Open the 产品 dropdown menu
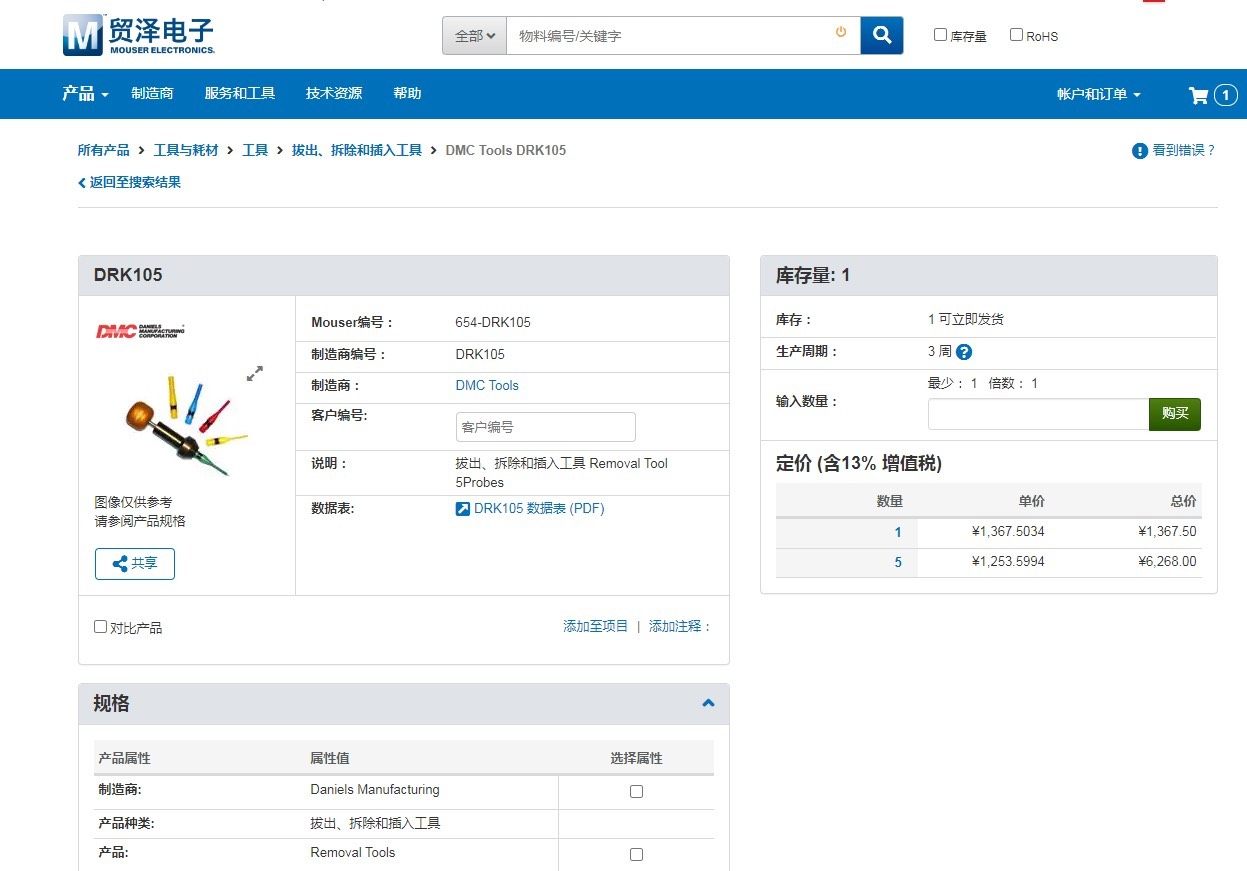The height and width of the screenshot is (871, 1247). (85, 94)
